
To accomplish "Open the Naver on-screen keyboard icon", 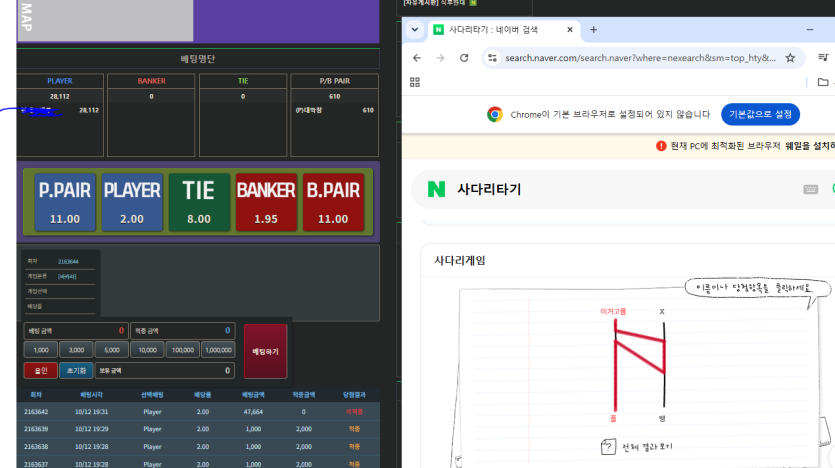I will tap(811, 190).
